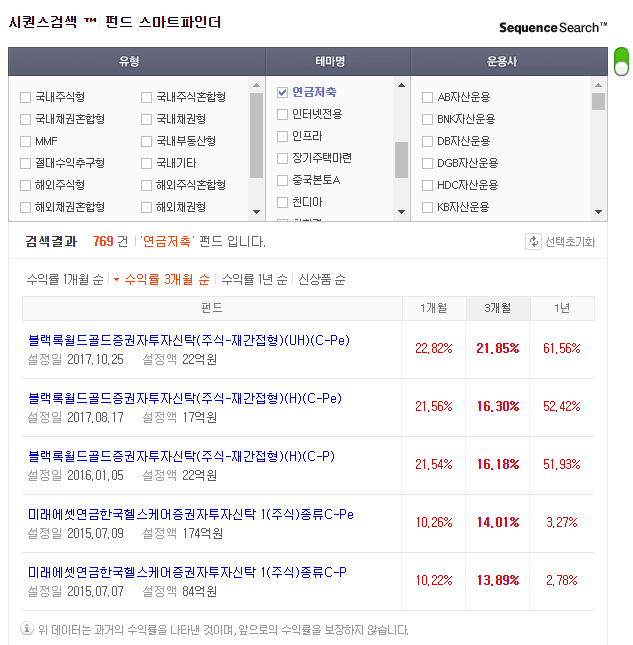Click up arrow of 유형 list scrollbar
The height and width of the screenshot is (645, 633).
pos(256,85)
